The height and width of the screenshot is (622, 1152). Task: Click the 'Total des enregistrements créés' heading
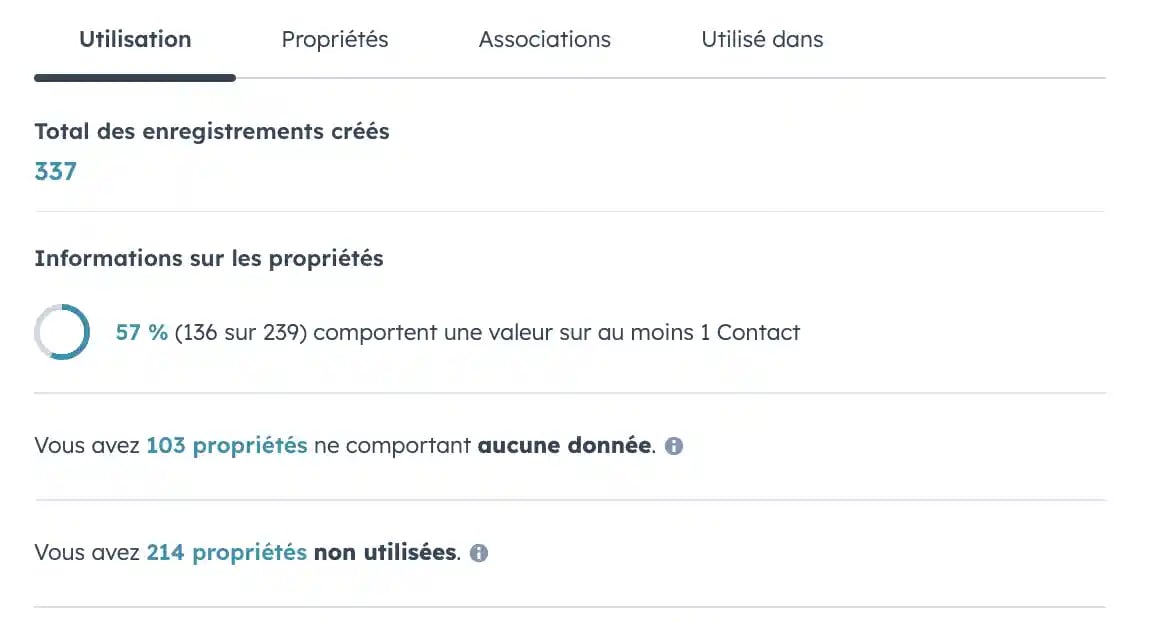click(212, 131)
